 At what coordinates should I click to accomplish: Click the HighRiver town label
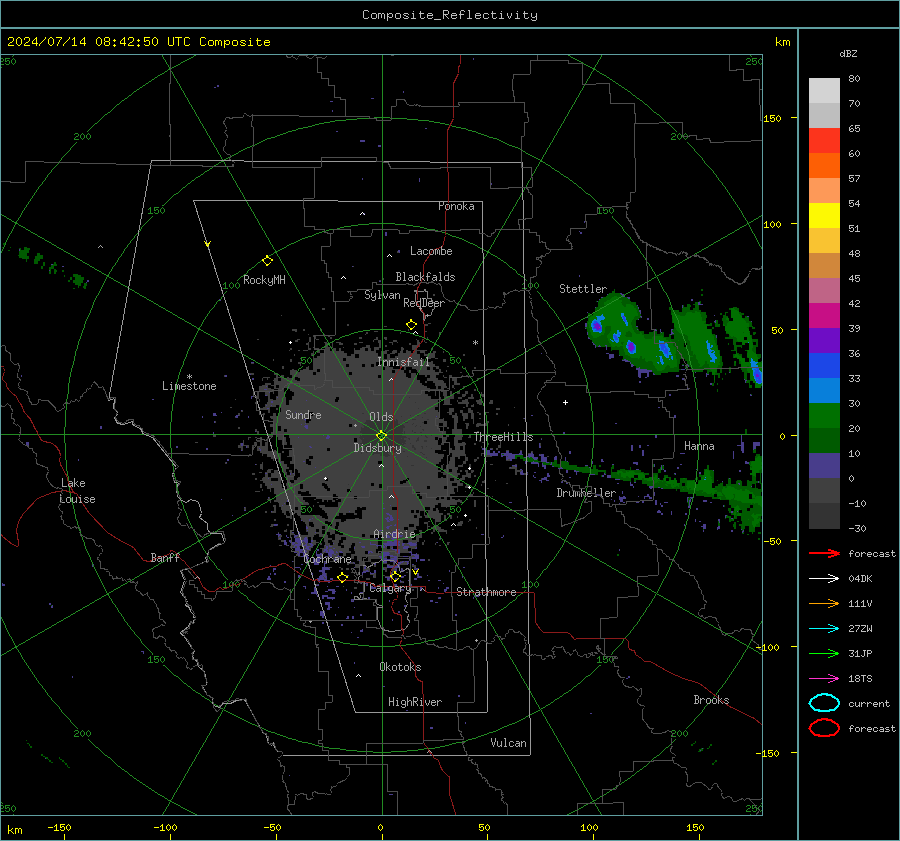[x=415, y=702]
